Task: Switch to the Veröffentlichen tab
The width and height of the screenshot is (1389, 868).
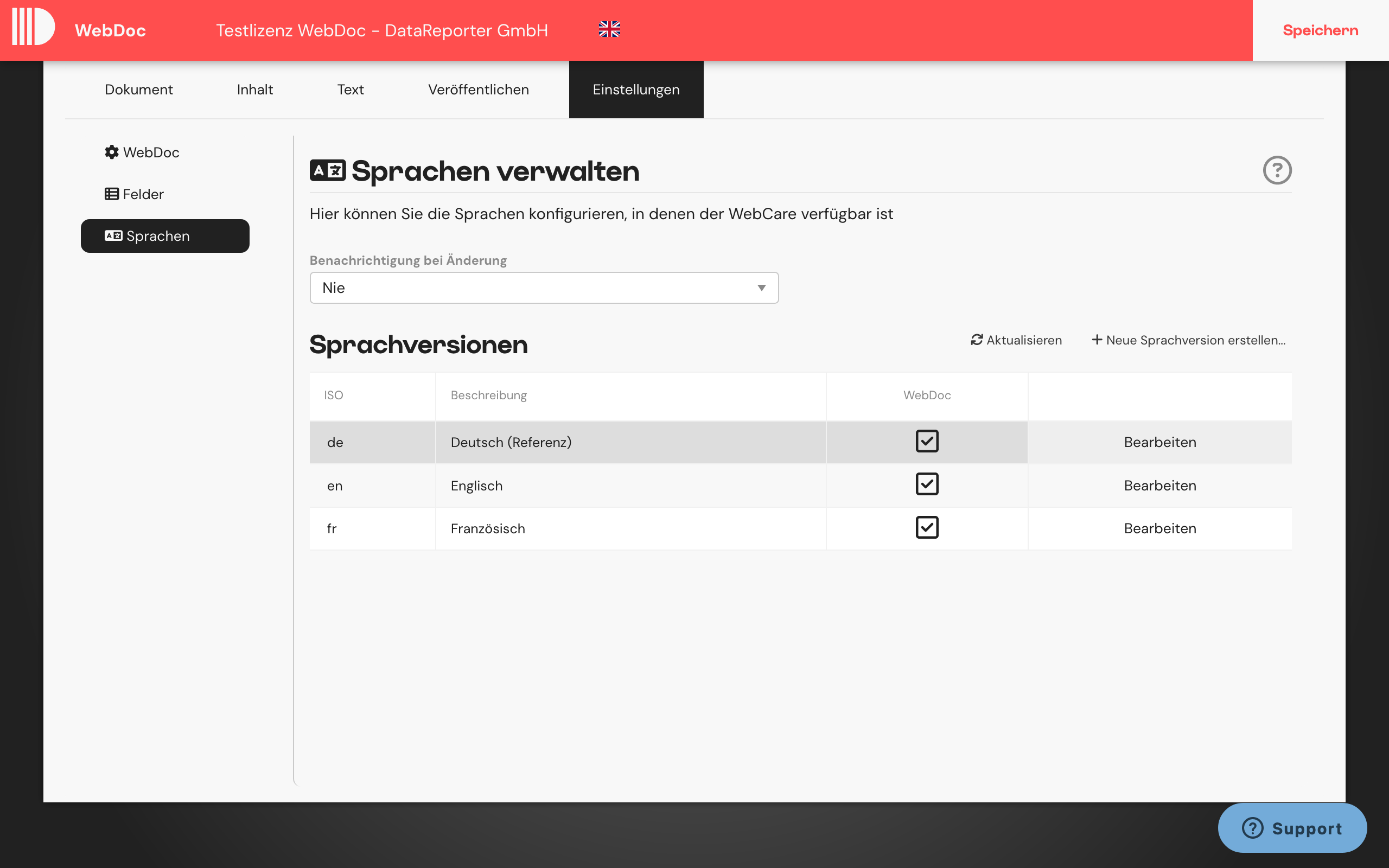Action: (478, 89)
